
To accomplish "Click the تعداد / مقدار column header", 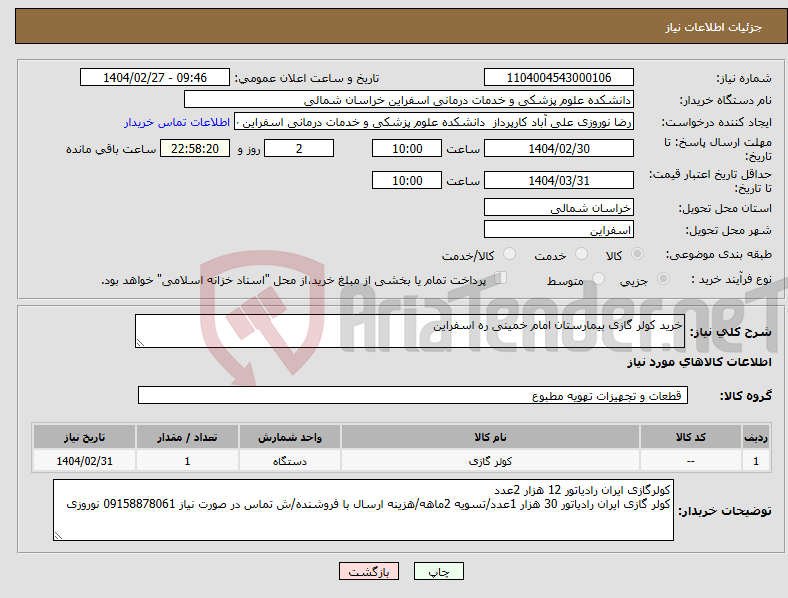I will 187,437.
